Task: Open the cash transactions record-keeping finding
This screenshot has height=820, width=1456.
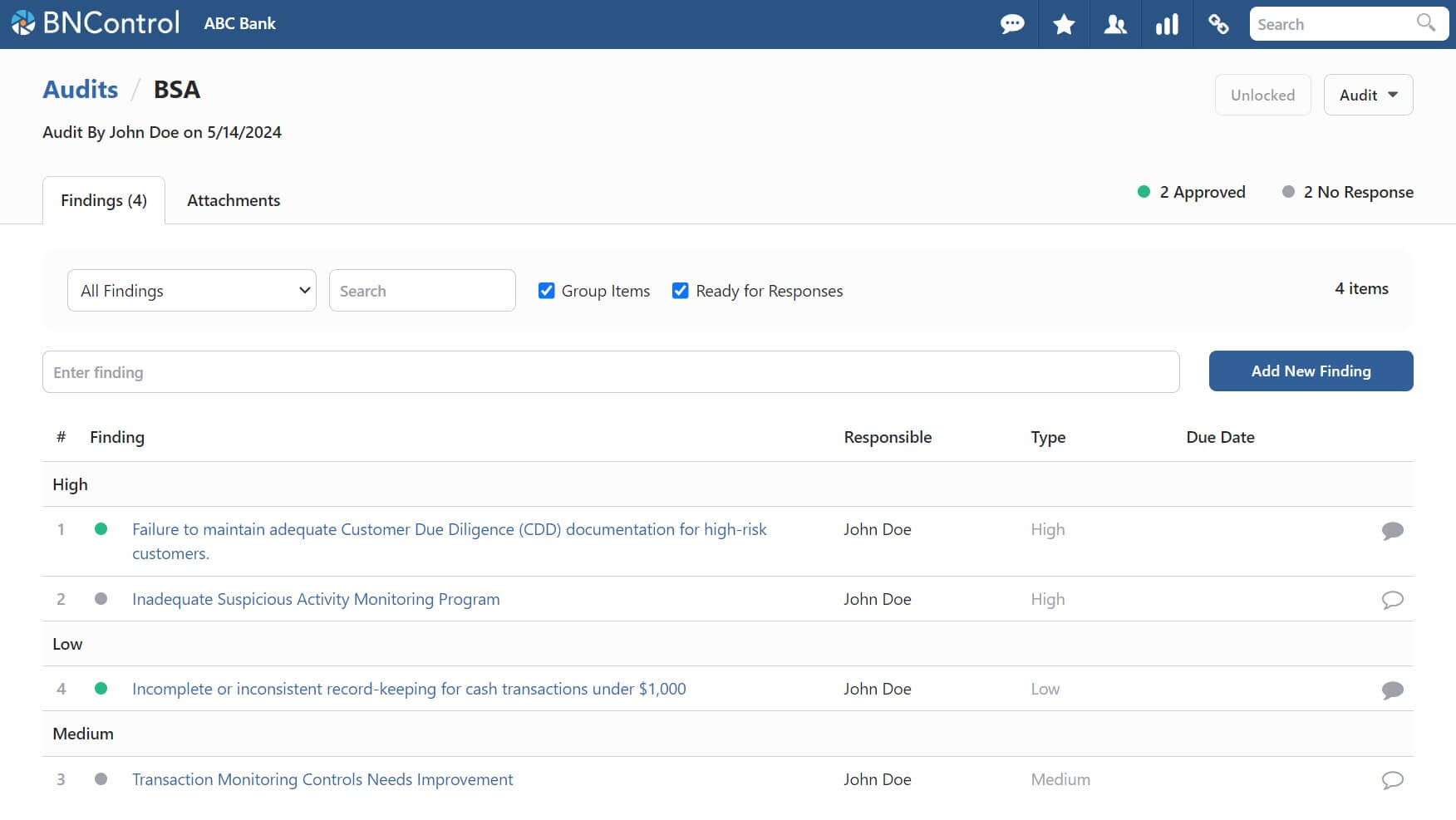Action: tap(408, 689)
